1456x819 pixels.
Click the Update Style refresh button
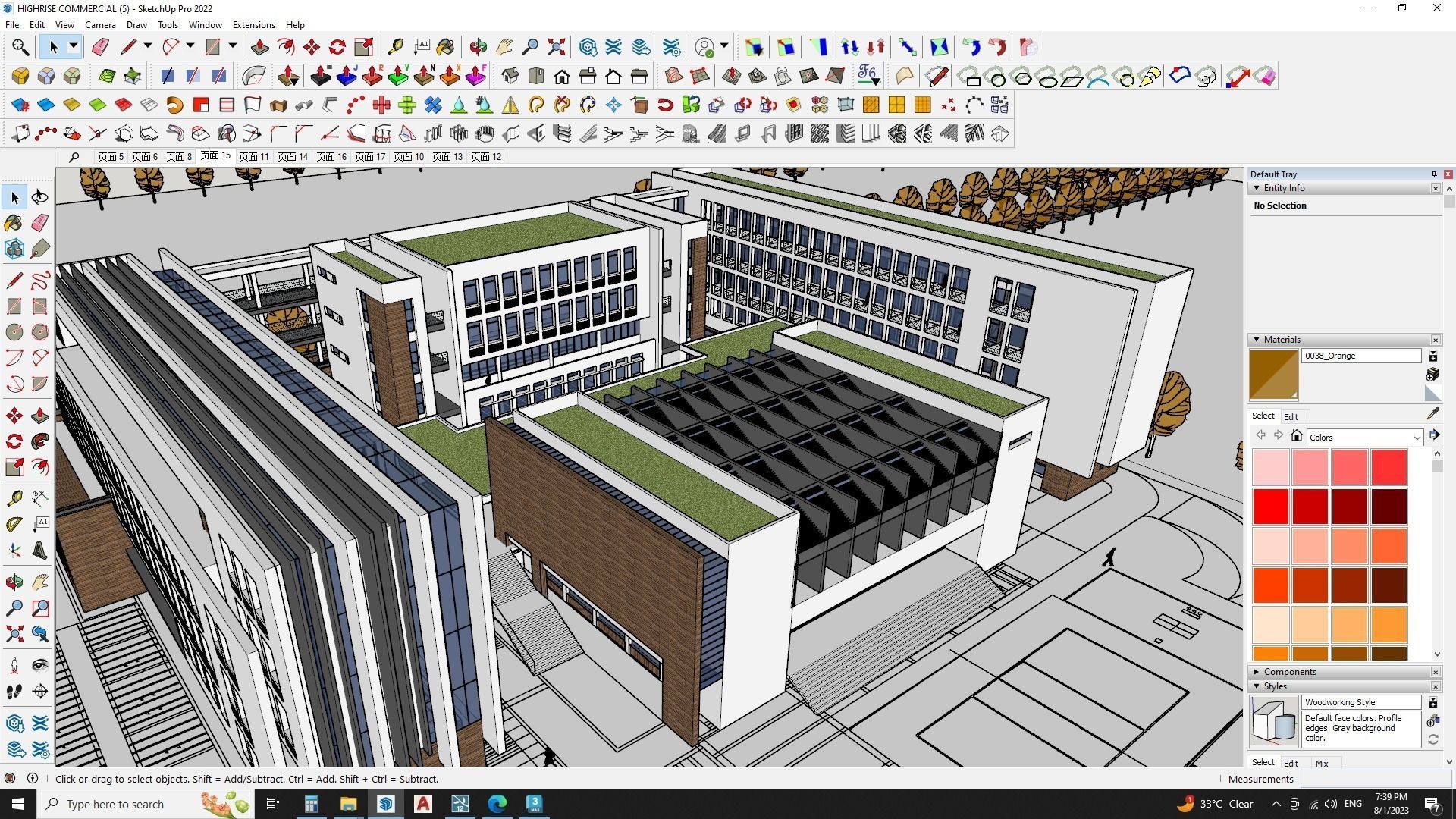[x=1433, y=739]
